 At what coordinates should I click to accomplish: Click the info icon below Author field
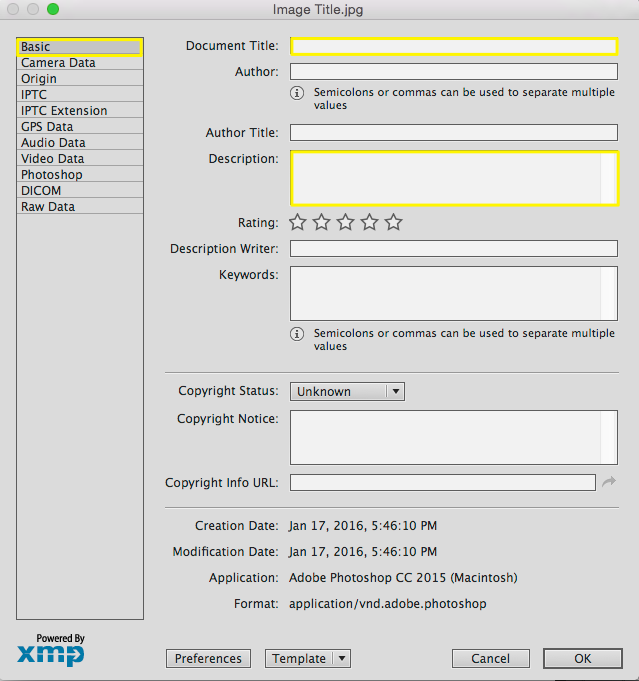coord(297,92)
